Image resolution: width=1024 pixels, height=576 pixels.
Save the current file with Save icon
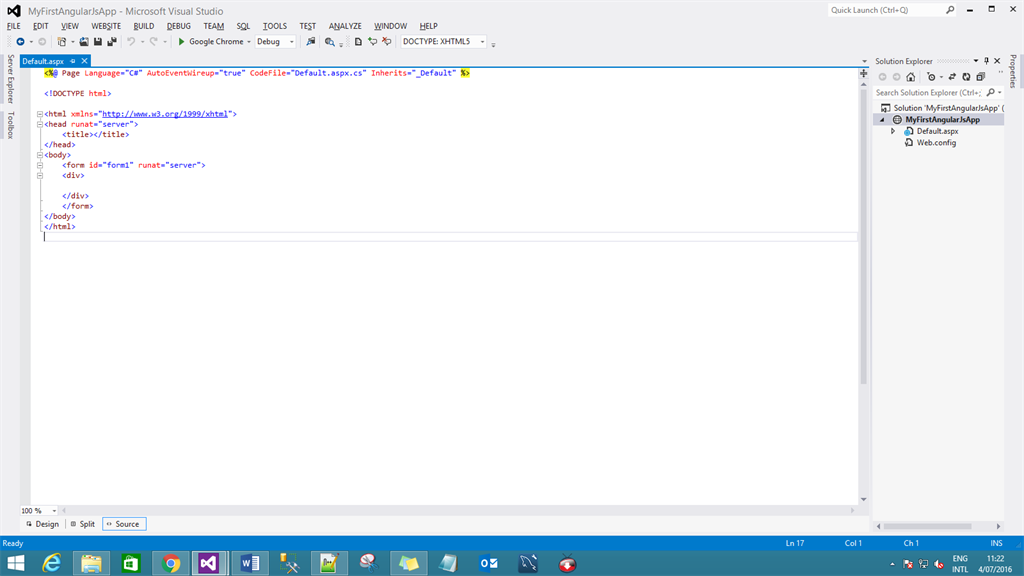tap(98, 42)
